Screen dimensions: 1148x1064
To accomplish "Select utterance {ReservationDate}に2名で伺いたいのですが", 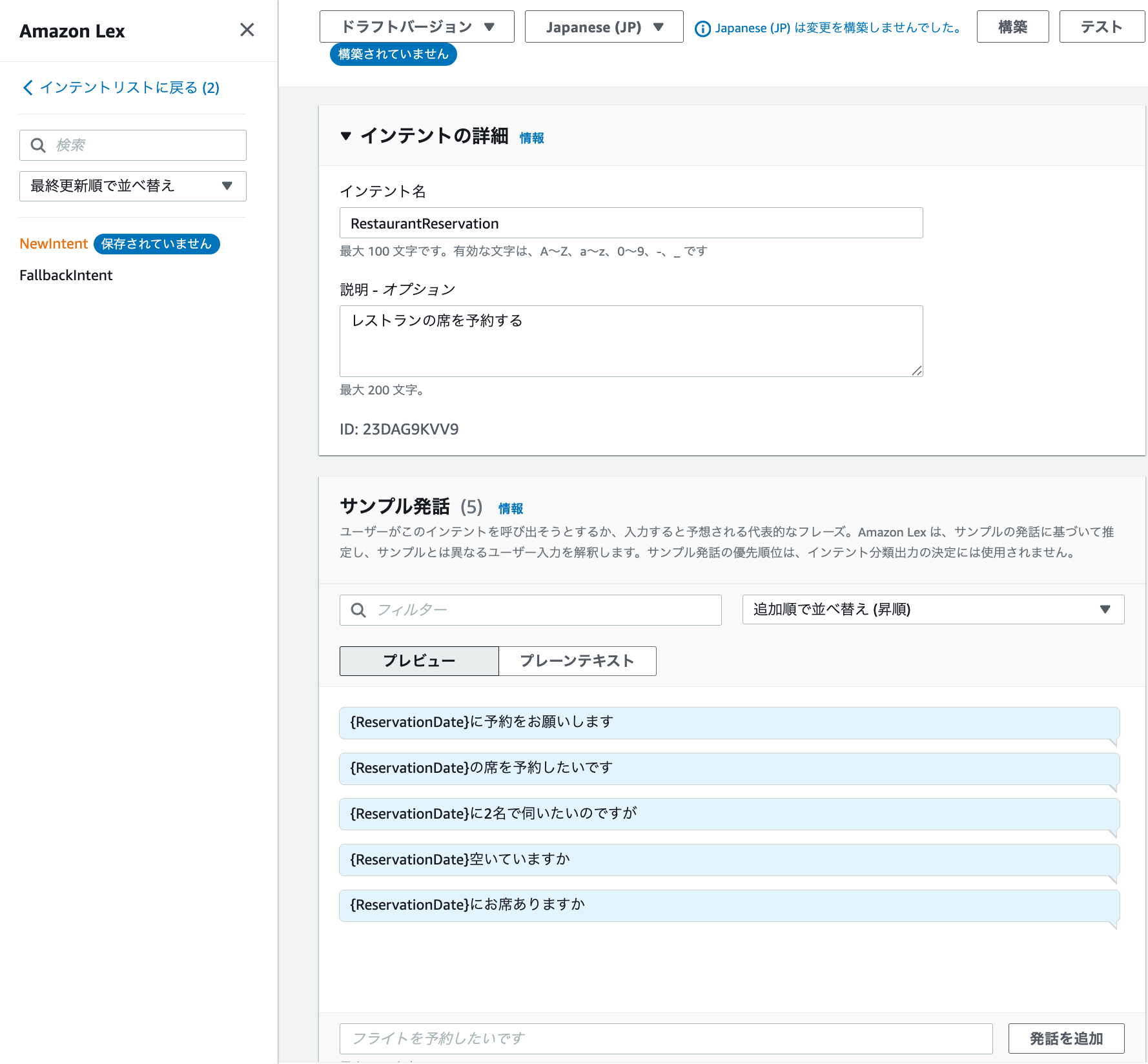I will tap(730, 814).
